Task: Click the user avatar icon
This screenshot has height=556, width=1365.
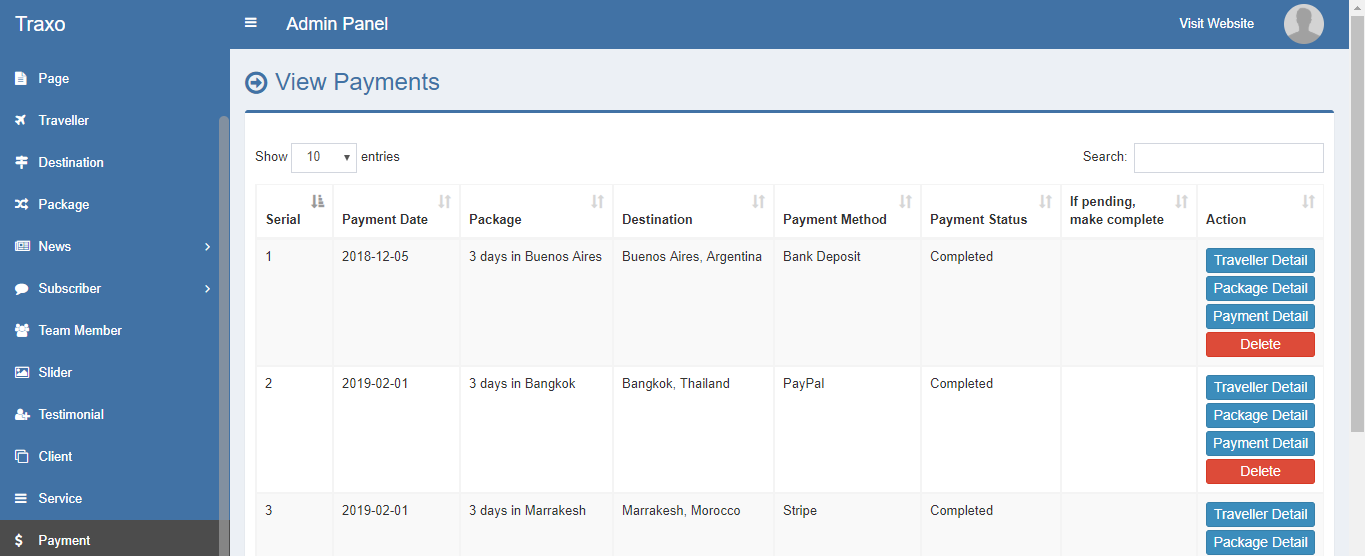Action: pyautogui.click(x=1303, y=24)
